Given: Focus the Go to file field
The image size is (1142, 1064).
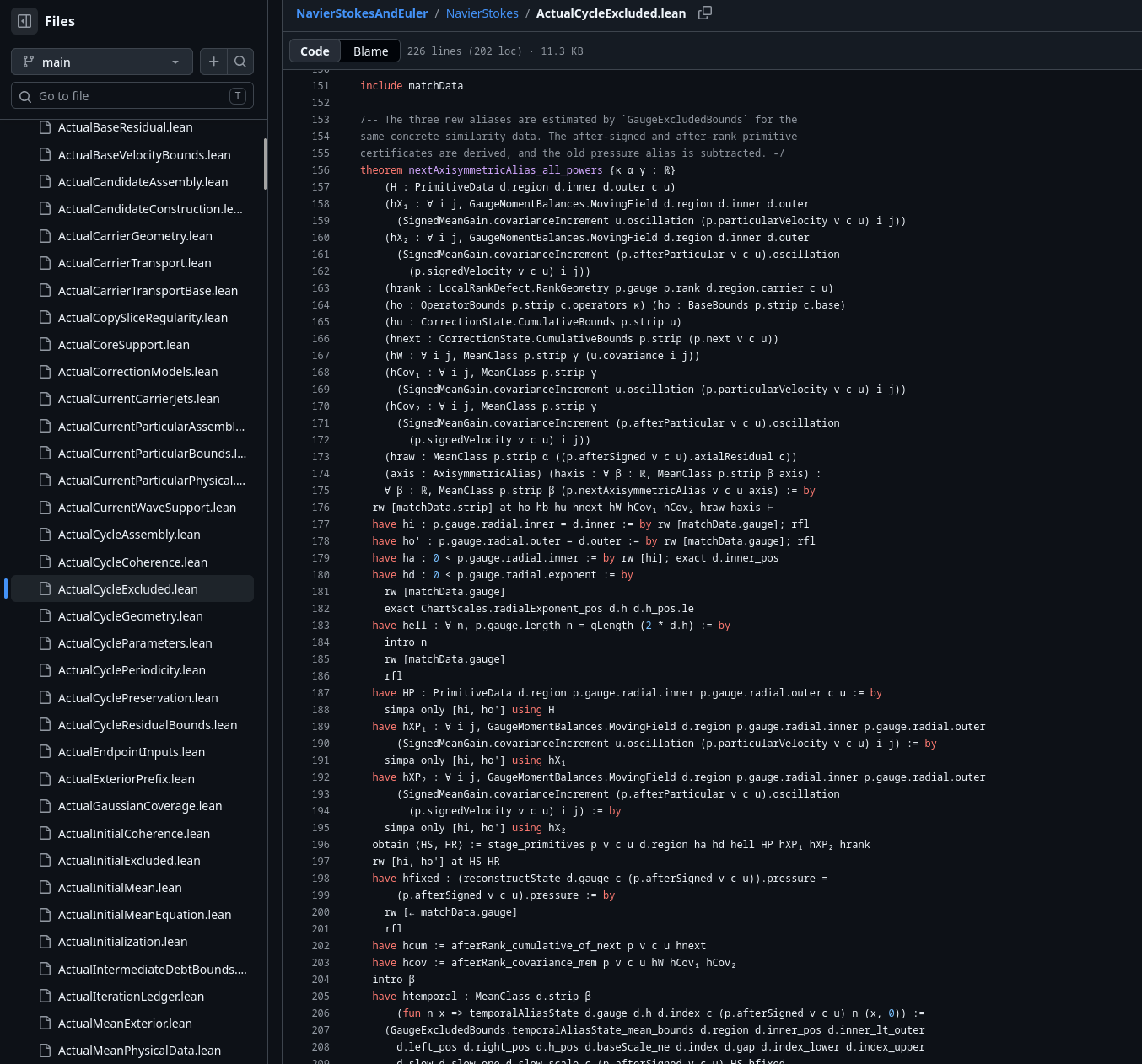Looking at the screenshot, I should pyautogui.click(x=132, y=96).
